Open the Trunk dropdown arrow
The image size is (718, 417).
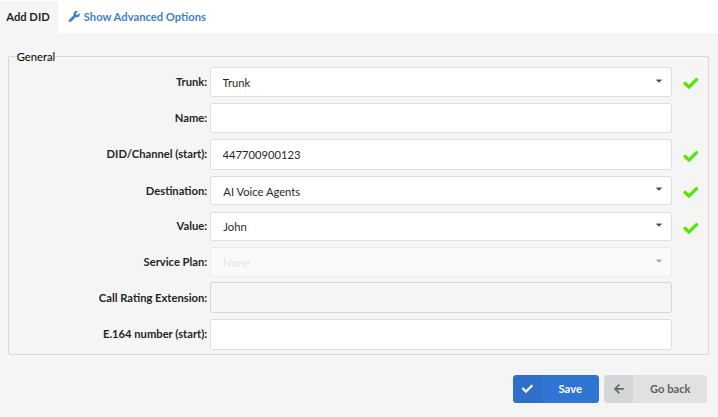coord(658,81)
